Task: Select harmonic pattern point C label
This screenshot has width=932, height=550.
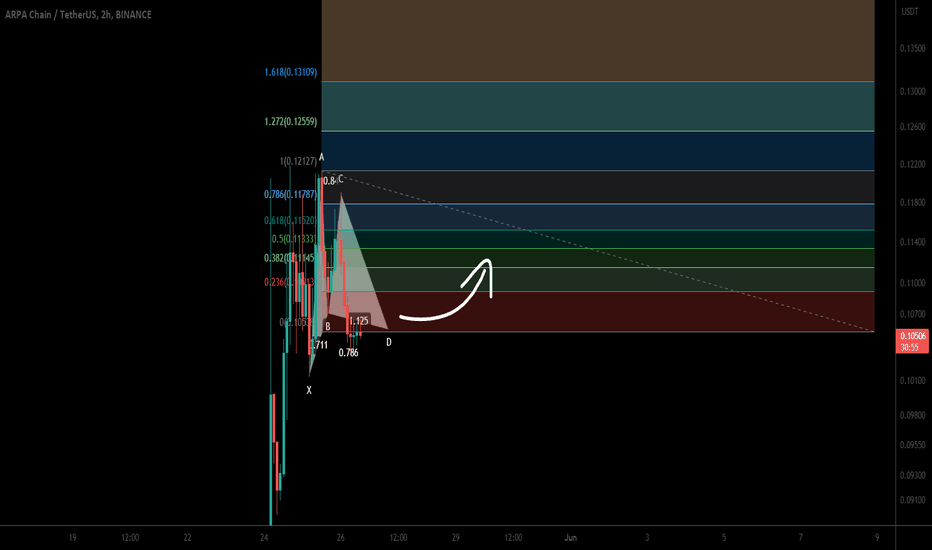Action: [341, 179]
